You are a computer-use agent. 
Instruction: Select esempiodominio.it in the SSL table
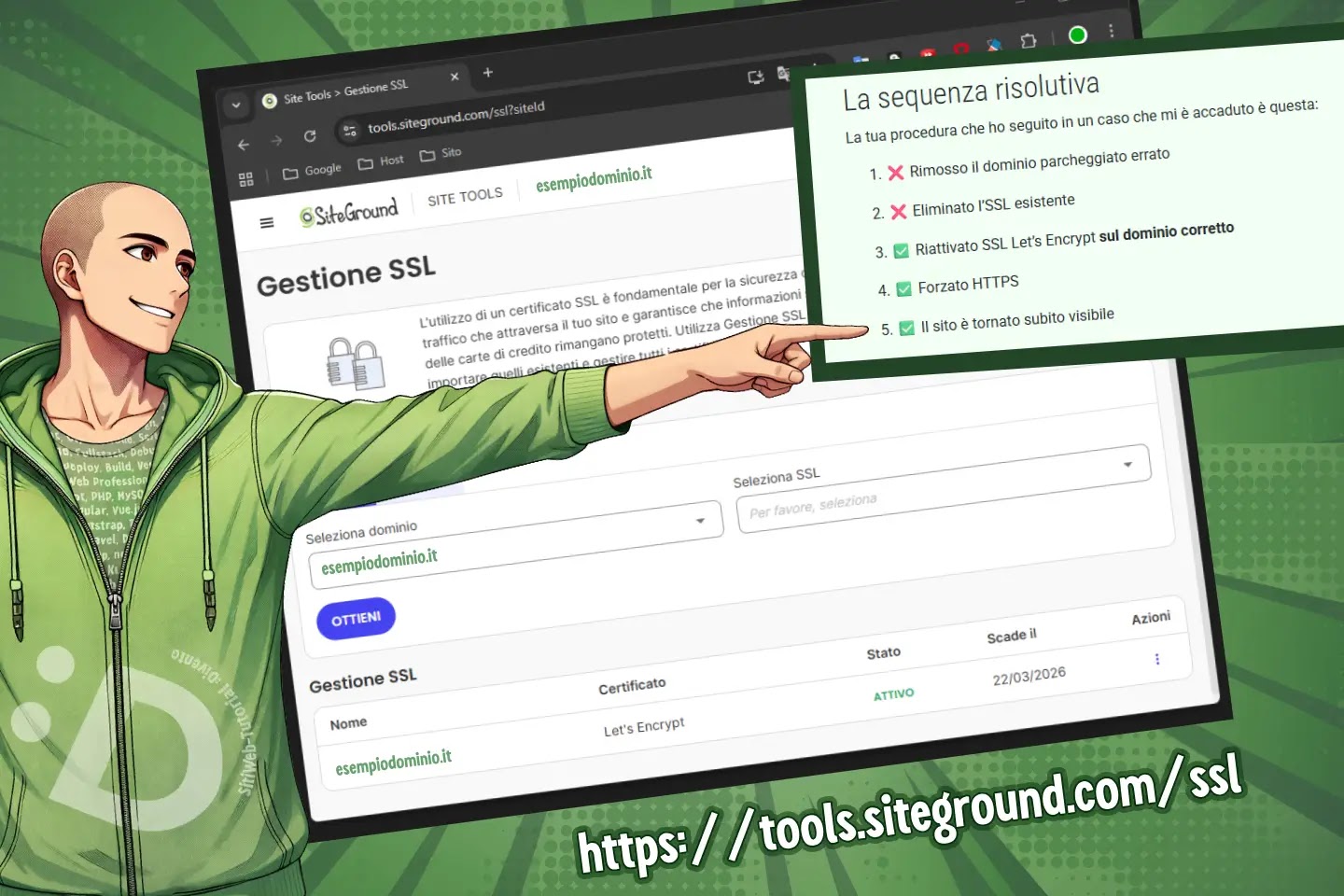393,763
